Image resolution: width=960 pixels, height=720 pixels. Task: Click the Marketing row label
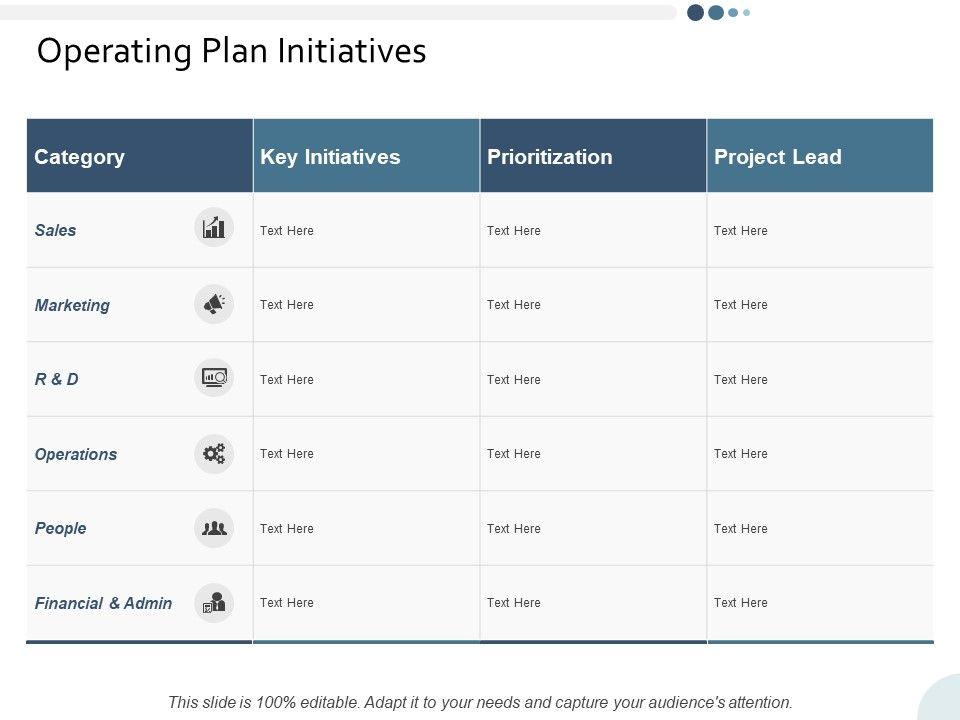click(72, 305)
